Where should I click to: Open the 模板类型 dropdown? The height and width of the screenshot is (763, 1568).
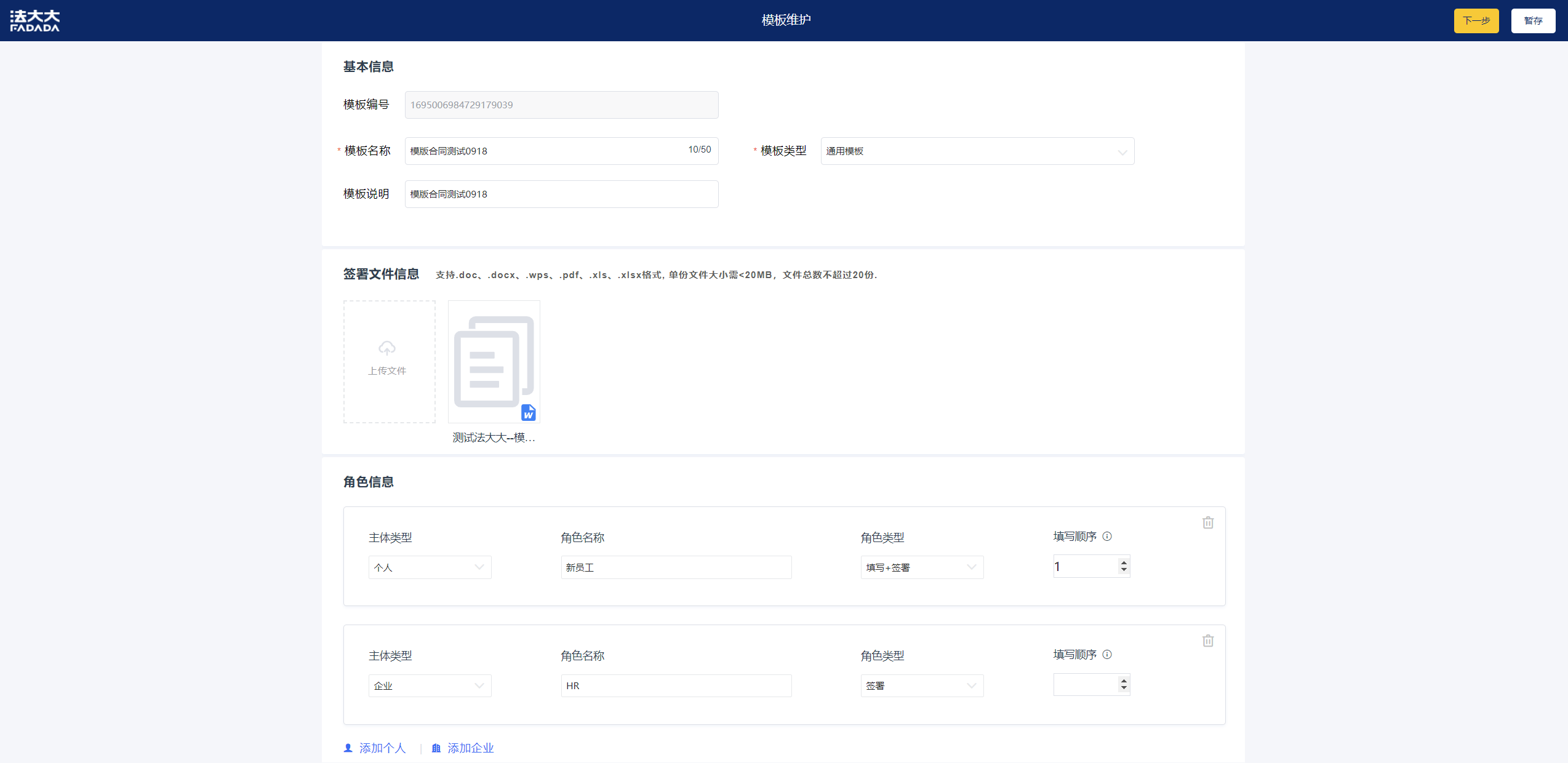point(977,151)
